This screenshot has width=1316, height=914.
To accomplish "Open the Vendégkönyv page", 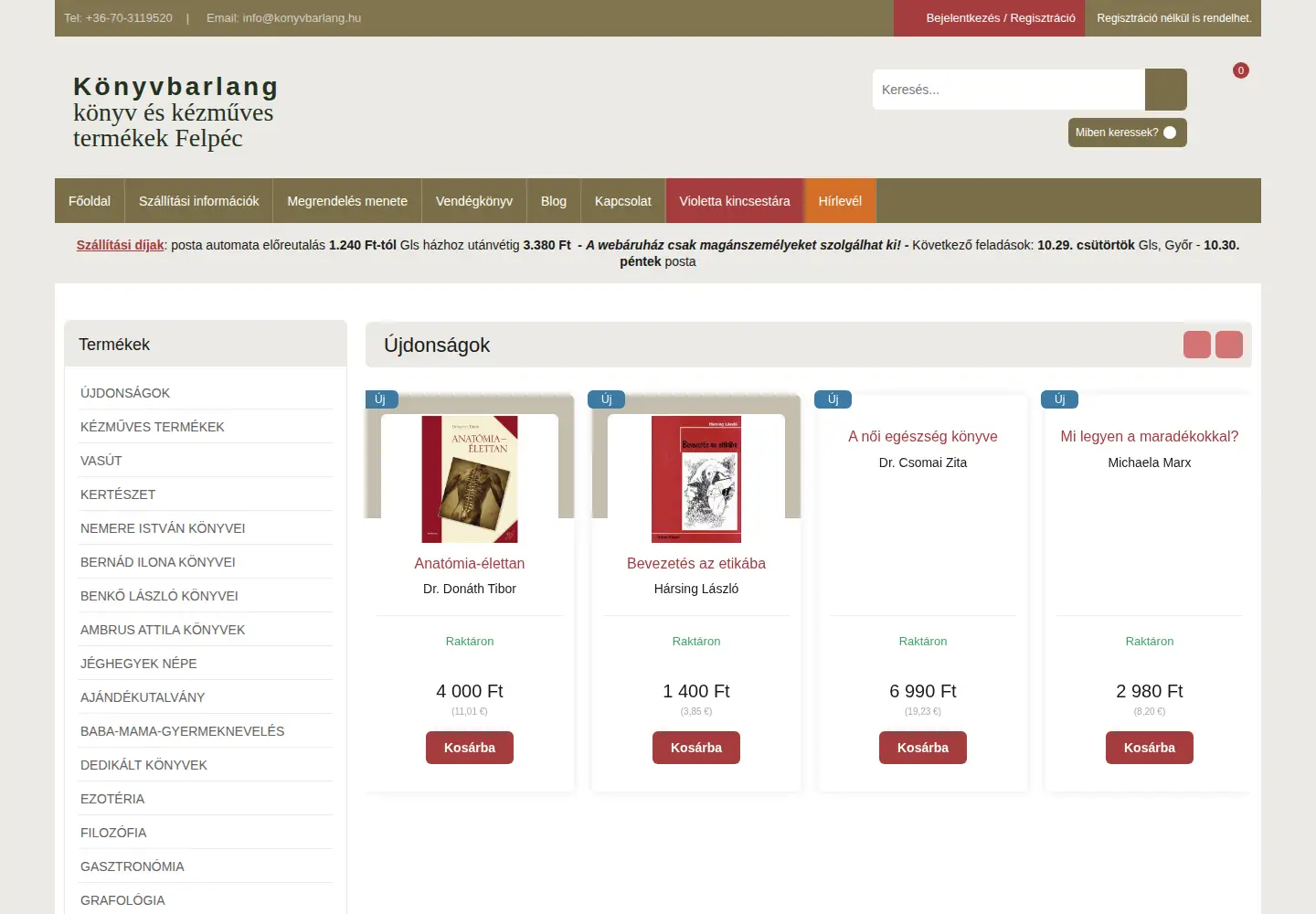I will click(474, 201).
